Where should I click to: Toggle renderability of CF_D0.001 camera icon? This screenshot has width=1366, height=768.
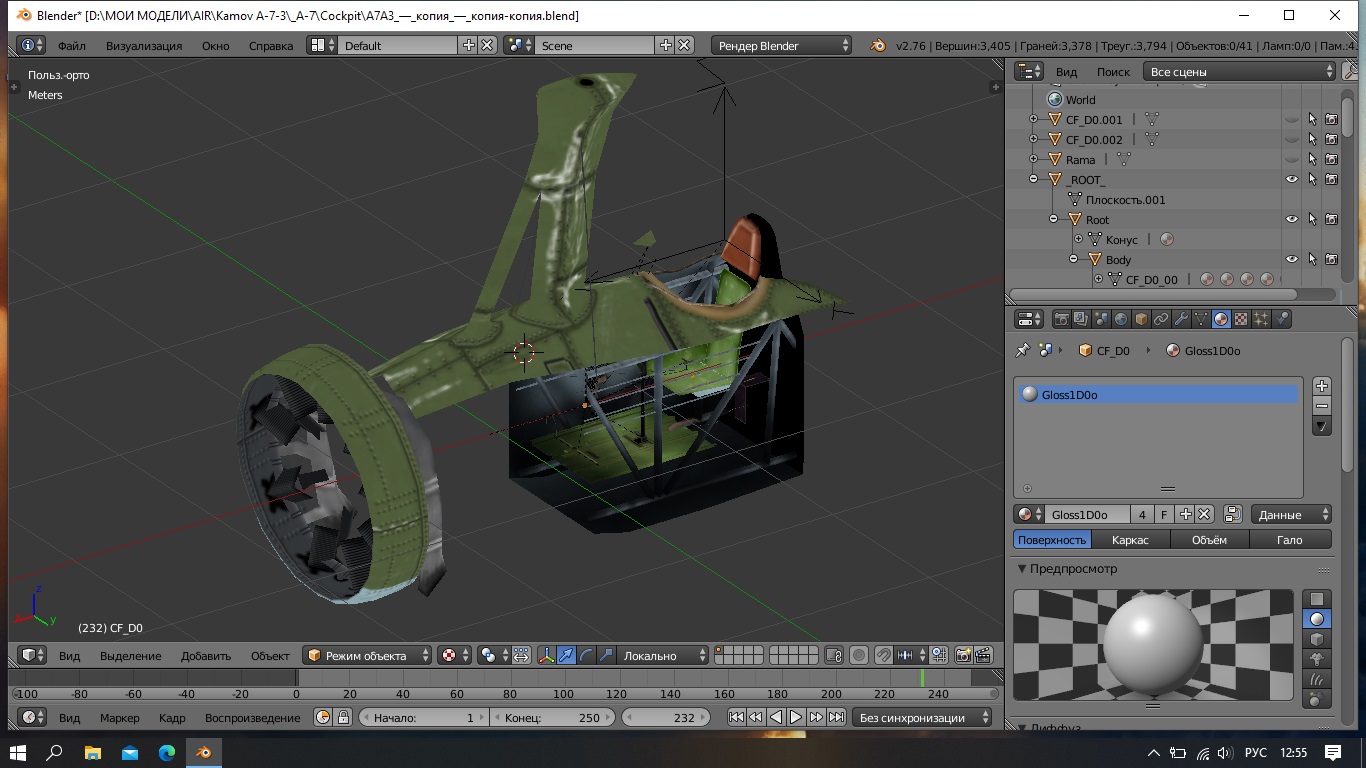1331,120
